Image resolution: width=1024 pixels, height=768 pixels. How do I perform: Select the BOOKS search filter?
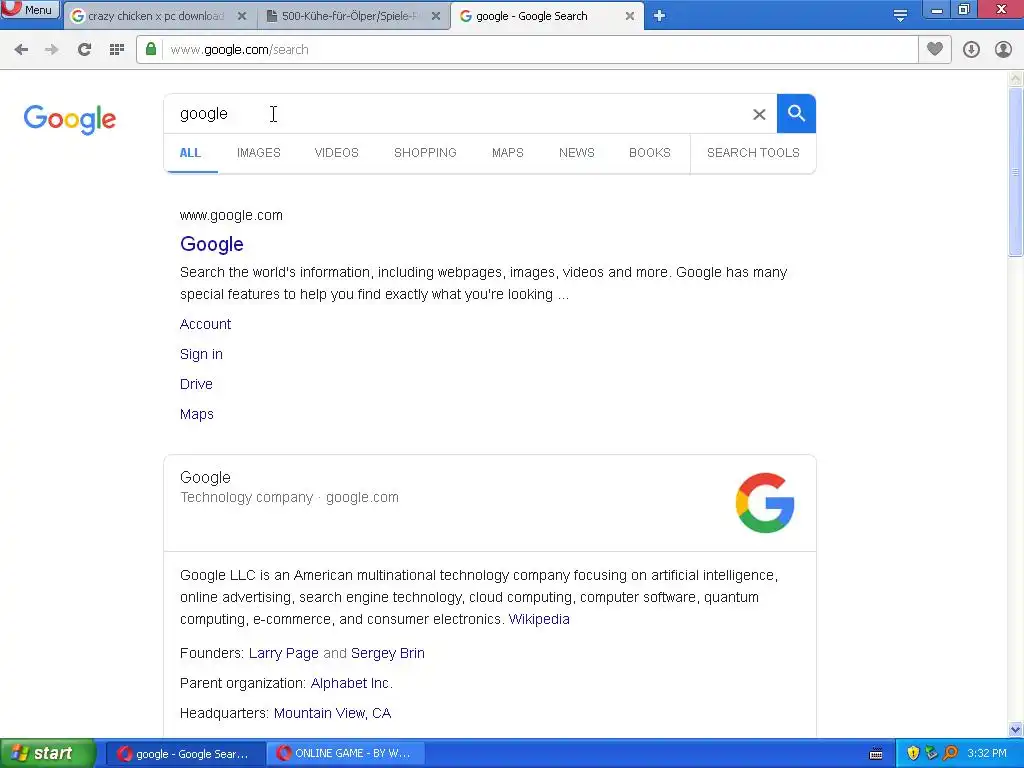pyautogui.click(x=650, y=153)
